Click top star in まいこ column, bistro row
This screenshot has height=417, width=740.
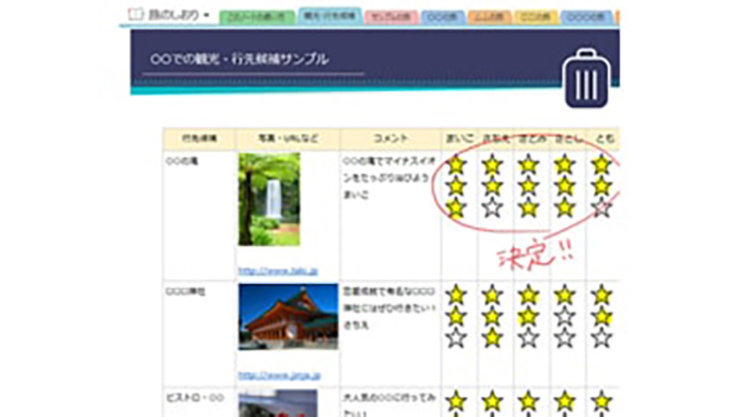(x=456, y=401)
